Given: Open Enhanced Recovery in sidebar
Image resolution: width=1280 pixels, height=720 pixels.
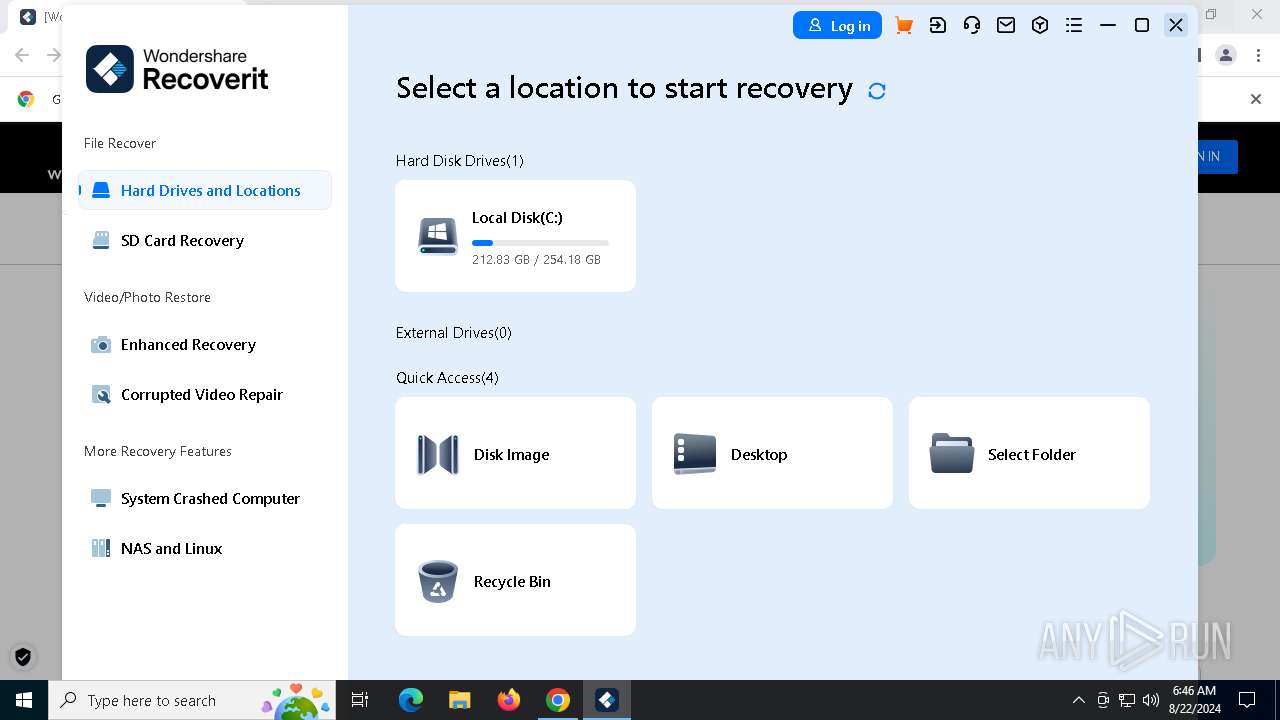Looking at the screenshot, I should point(205,344).
